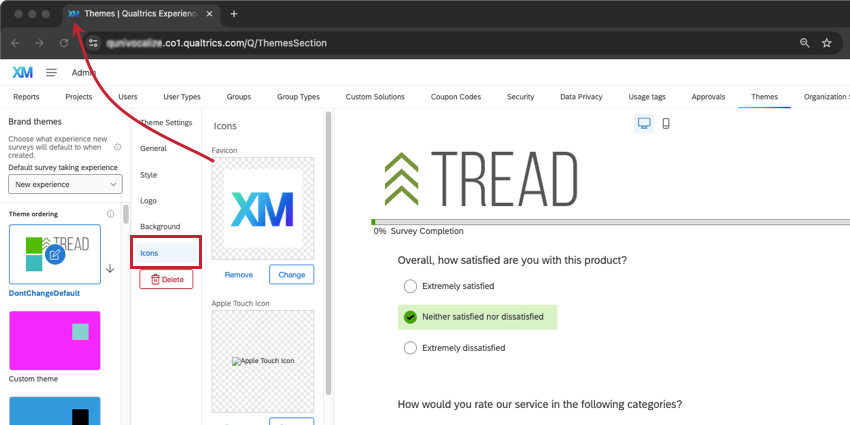
Task: Open Default survey taking experience dropdown
Action: (66, 184)
